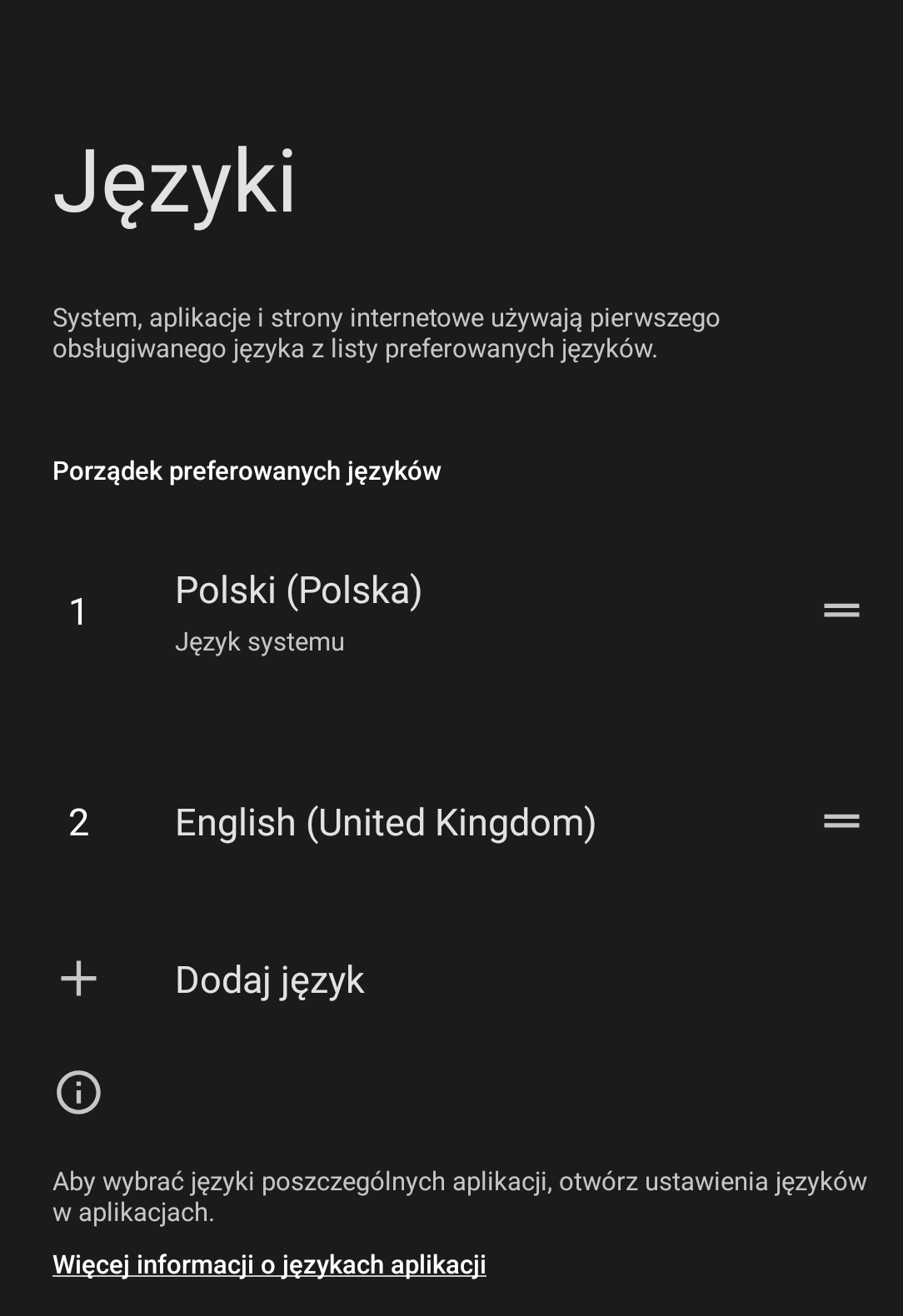Click the word Polski in the first entry
The image size is (903, 1316).
point(225,591)
